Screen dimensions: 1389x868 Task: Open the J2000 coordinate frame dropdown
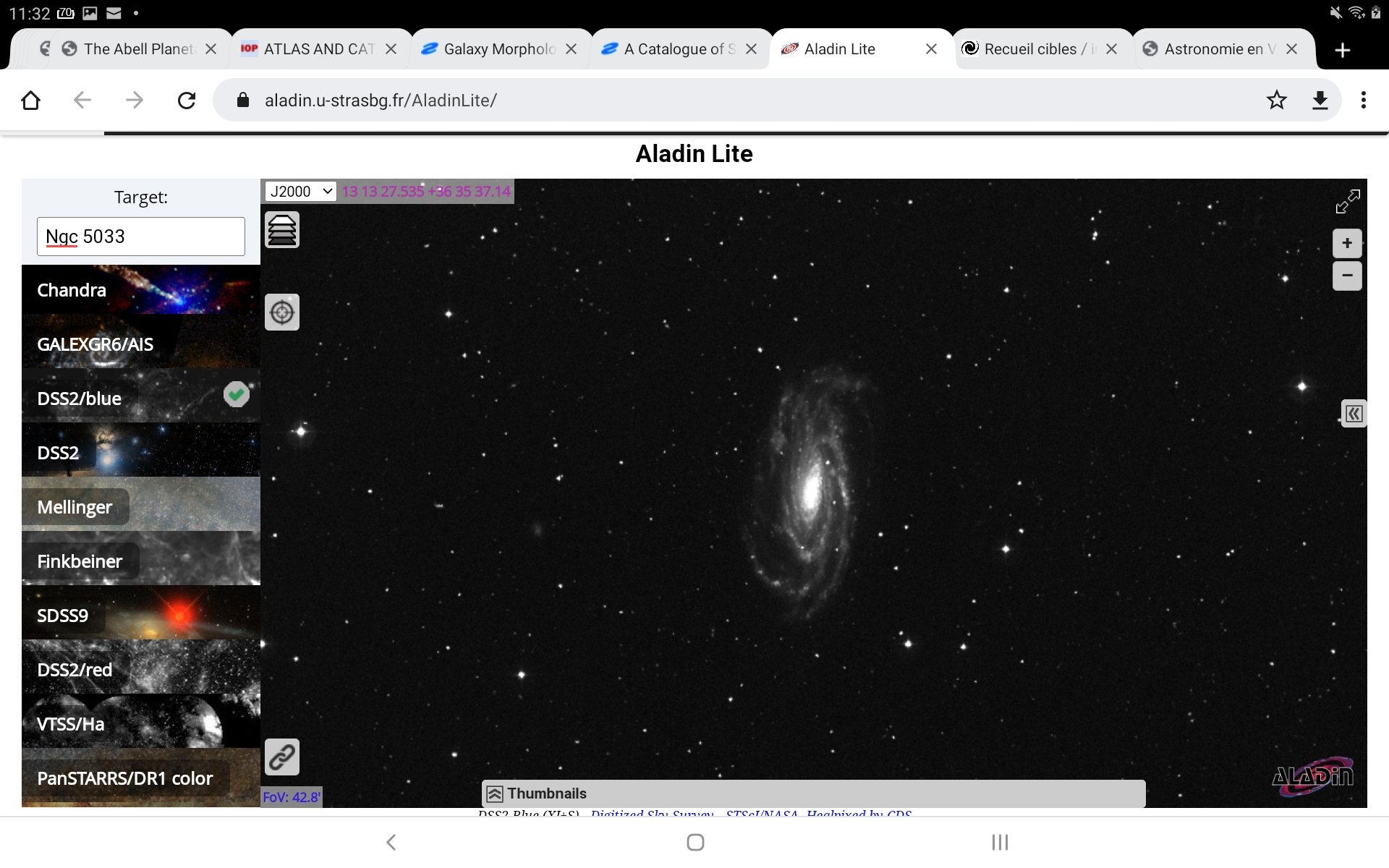tap(300, 192)
